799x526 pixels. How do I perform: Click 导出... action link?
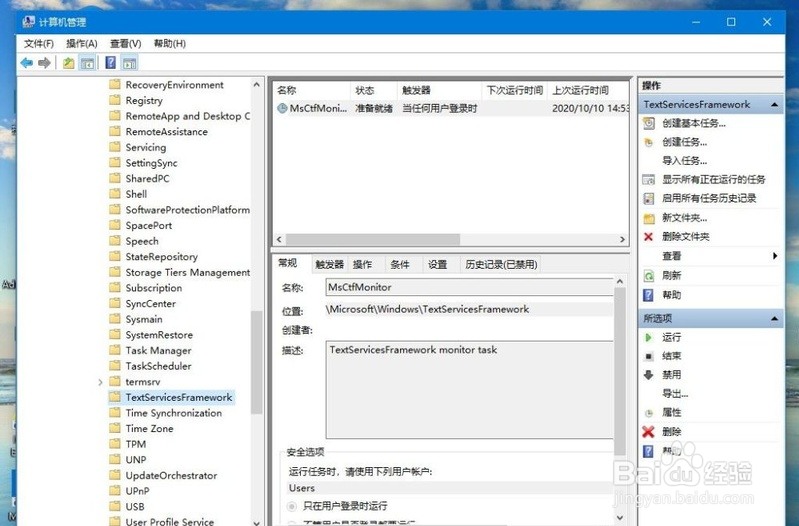click(675, 394)
